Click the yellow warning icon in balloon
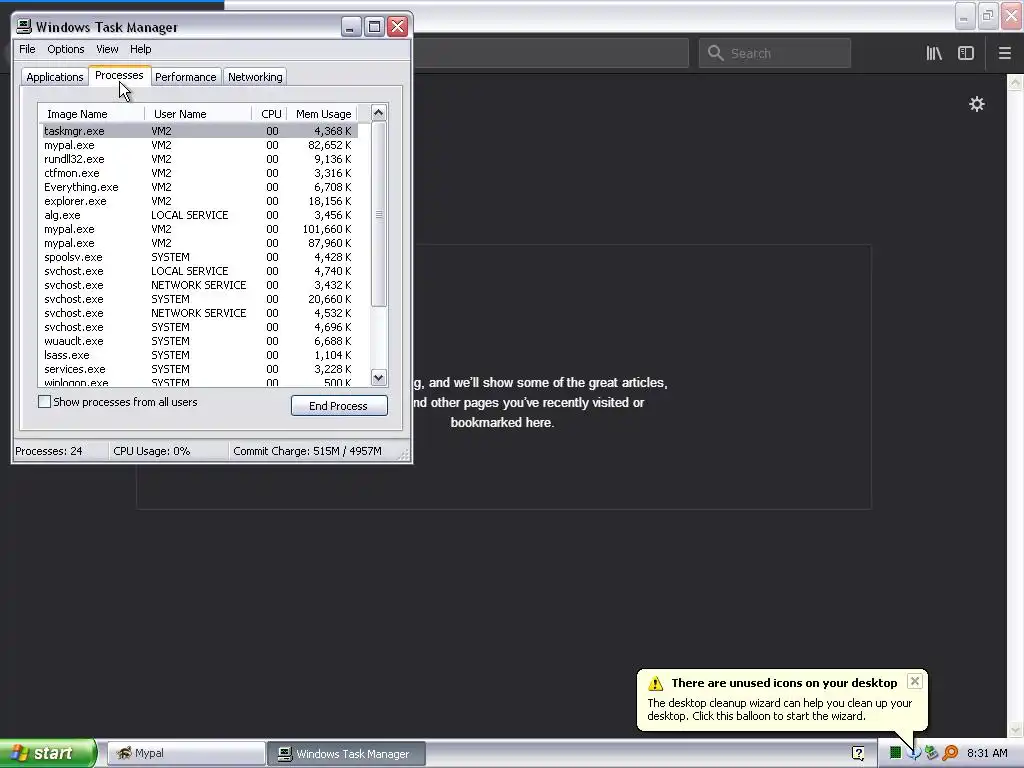 coord(655,684)
